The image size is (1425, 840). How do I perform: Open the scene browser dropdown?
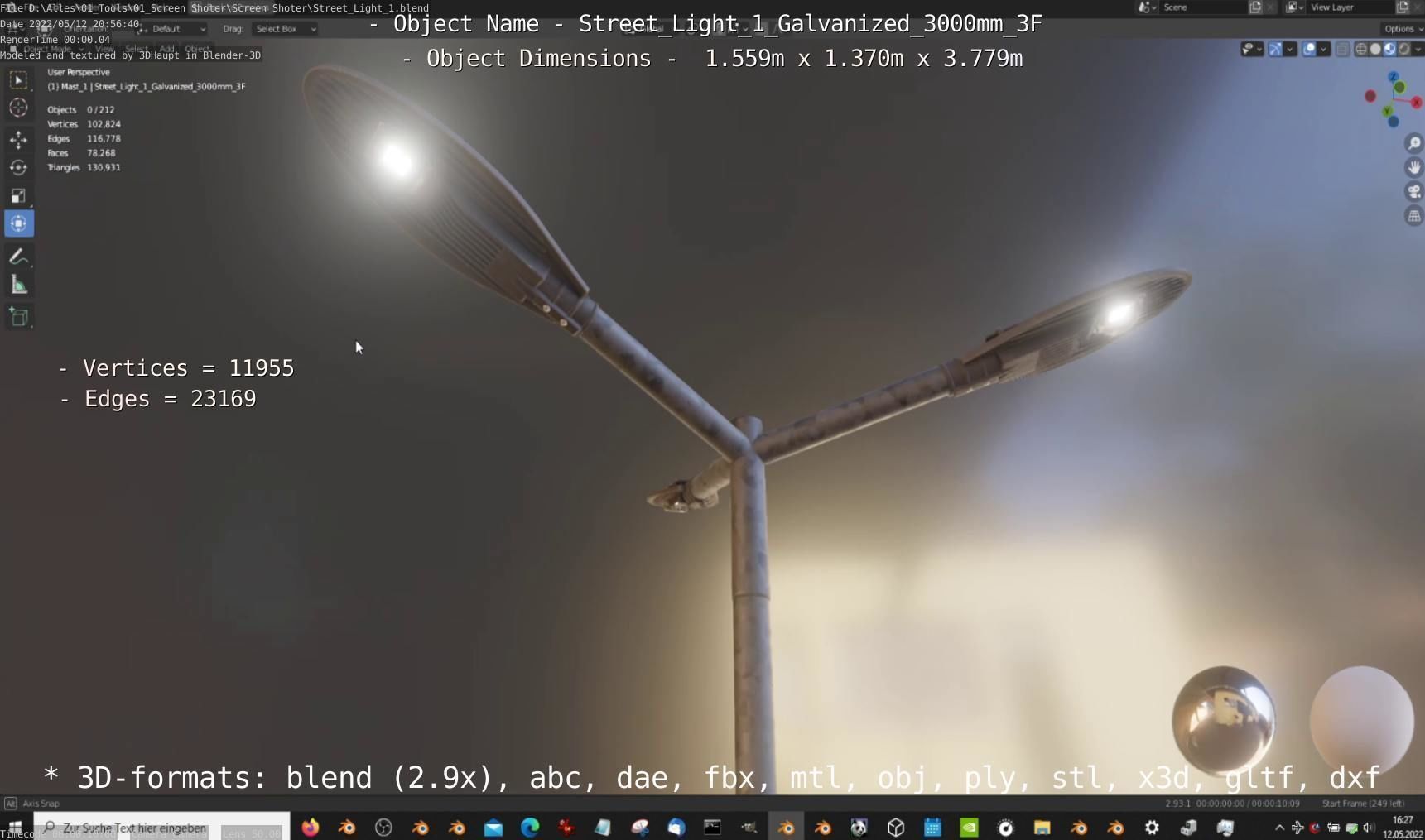(1148, 7)
